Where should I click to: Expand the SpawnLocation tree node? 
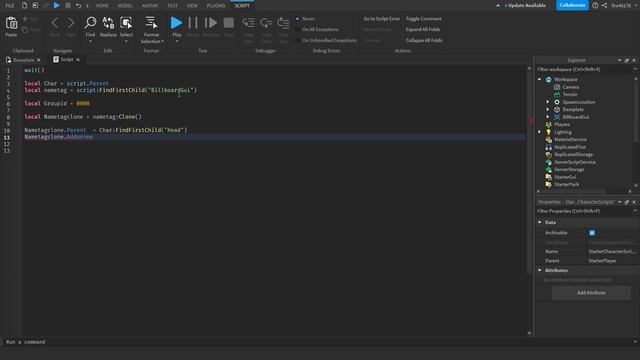coord(548,102)
